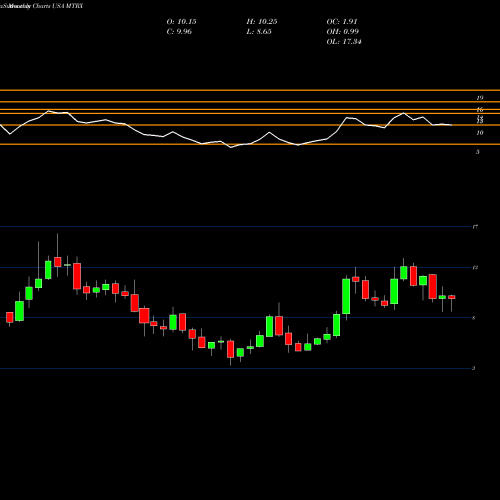Click the low value 'L: 8.65'
Viewport: 500px width, 500px height.
pyautogui.click(x=259, y=32)
